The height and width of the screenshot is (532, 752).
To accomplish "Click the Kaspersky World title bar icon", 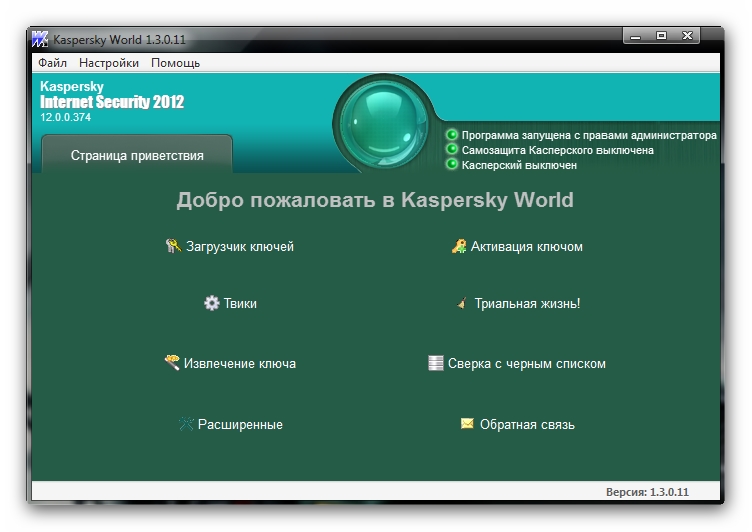I will 40,39.
